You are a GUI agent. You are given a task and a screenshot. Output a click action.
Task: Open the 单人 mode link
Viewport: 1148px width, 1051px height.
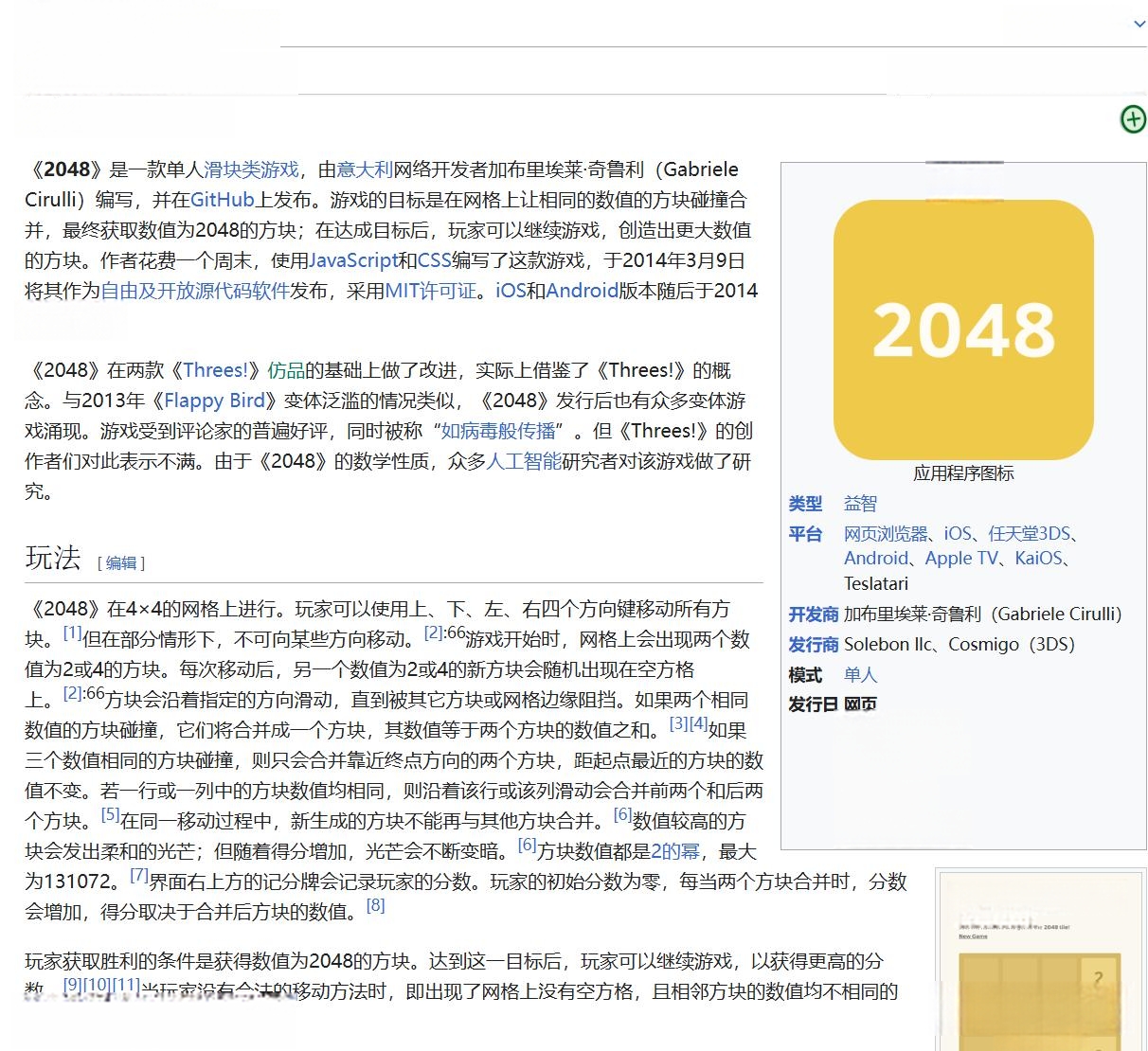860,675
